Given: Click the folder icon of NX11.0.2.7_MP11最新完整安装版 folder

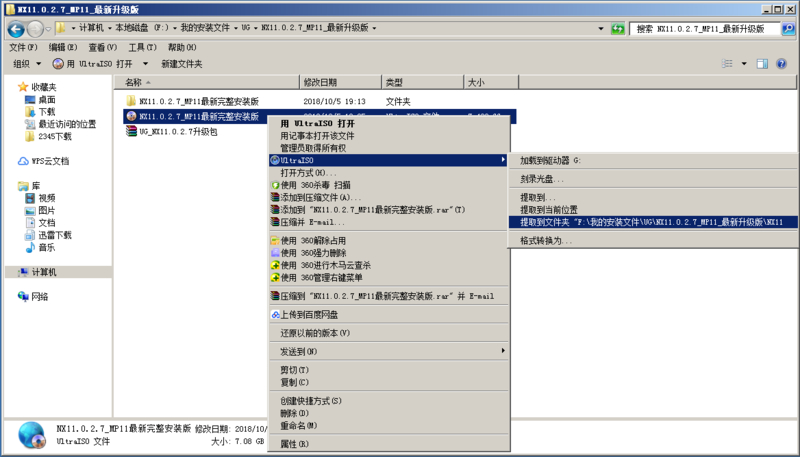Looking at the screenshot, I should tap(131, 101).
